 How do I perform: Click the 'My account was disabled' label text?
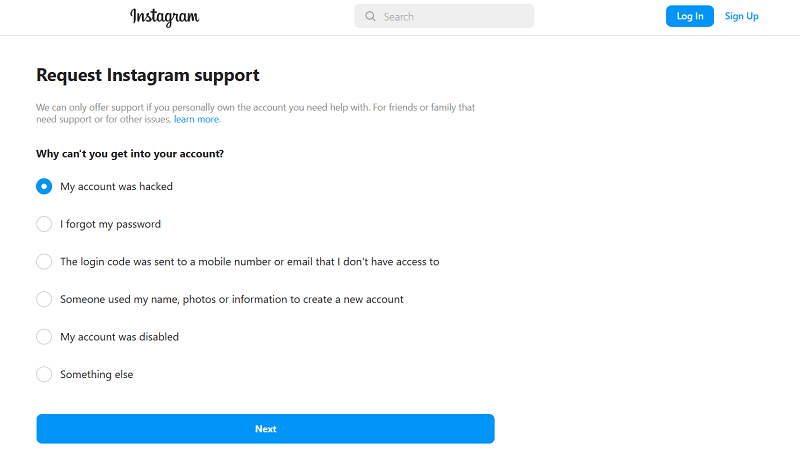pos(119,337)
